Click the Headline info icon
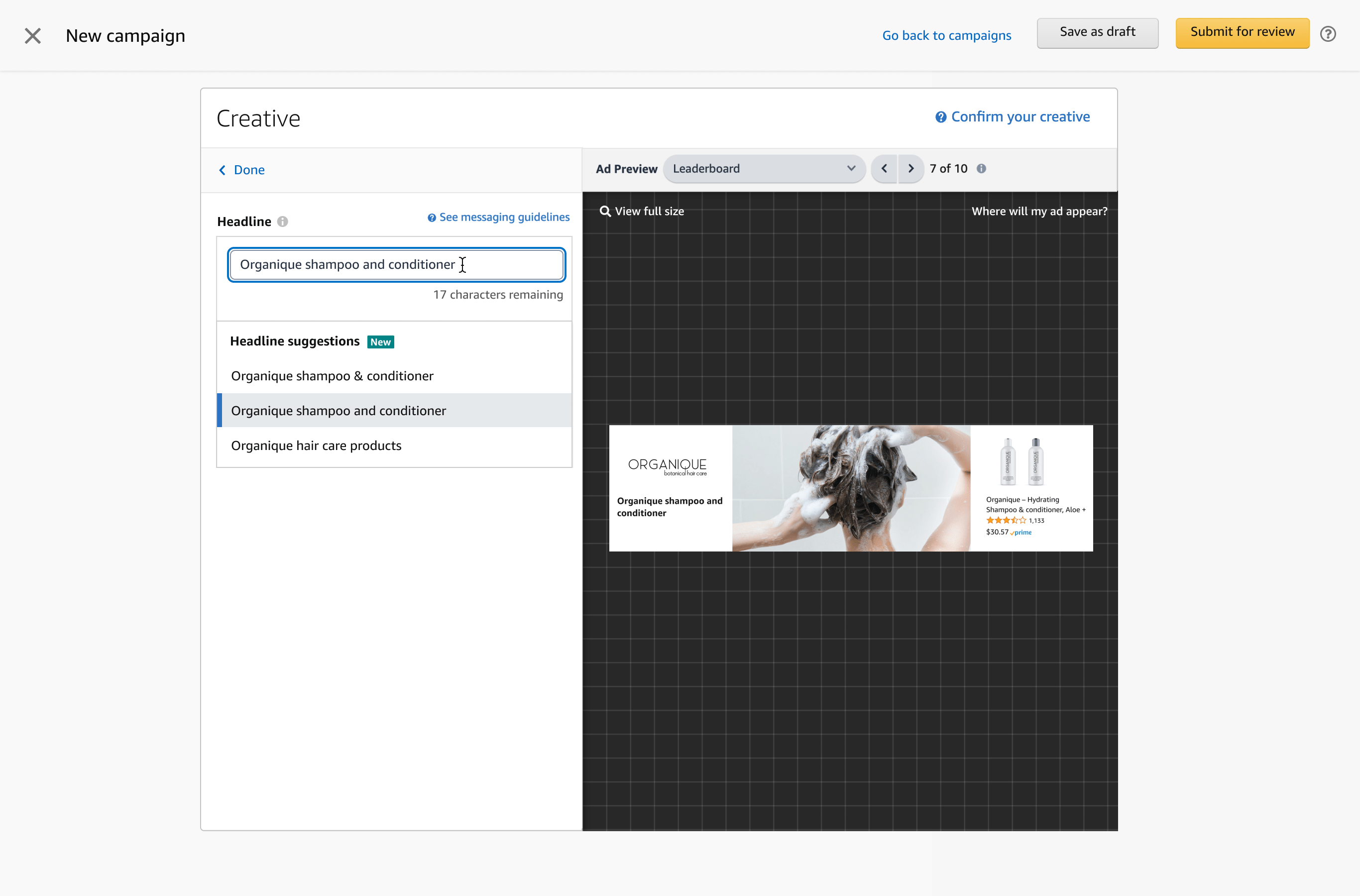Image resolution: width=1360 pixels, height=896 pixels. [x=282, y=222]
